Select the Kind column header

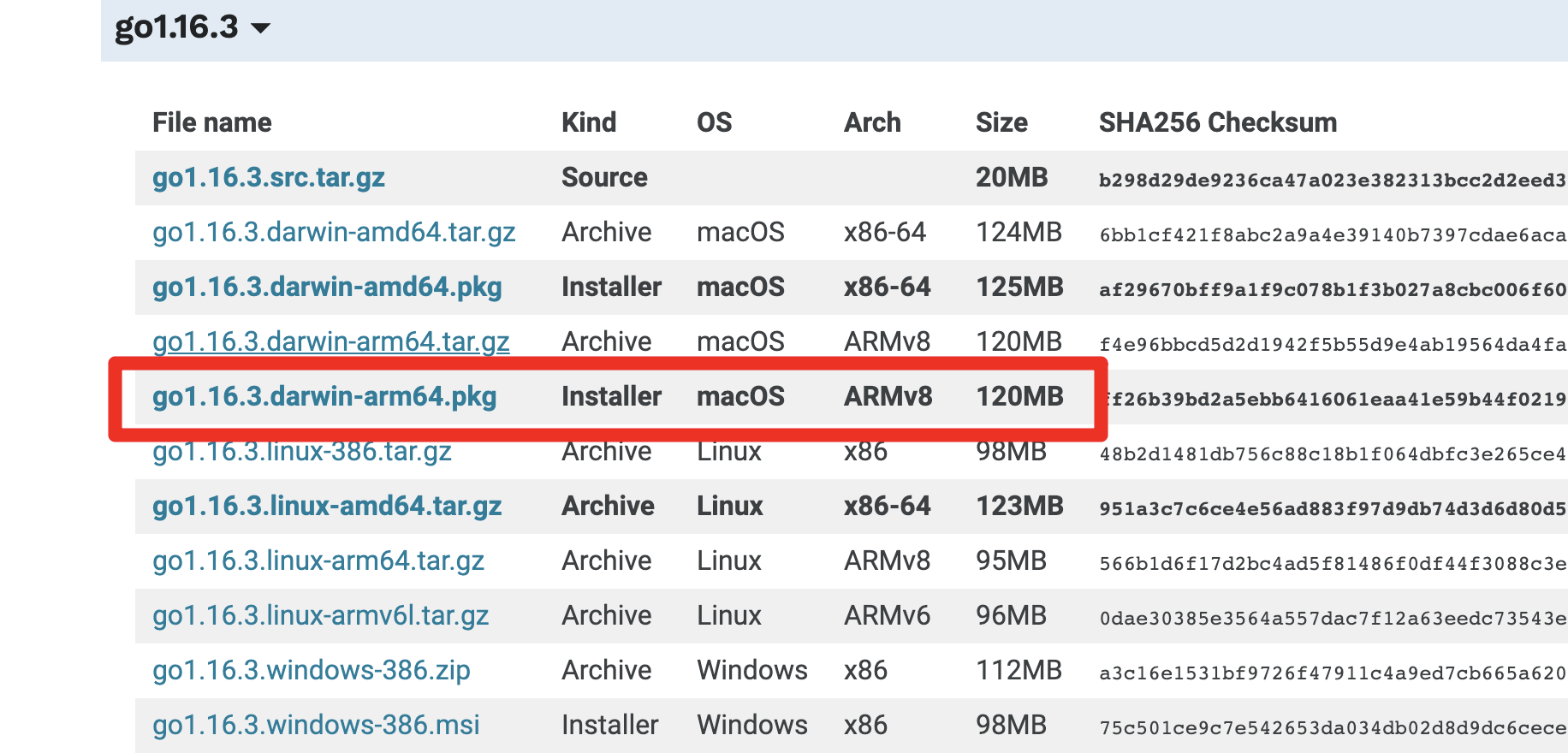pyautogui.click(x=589, y=122)
